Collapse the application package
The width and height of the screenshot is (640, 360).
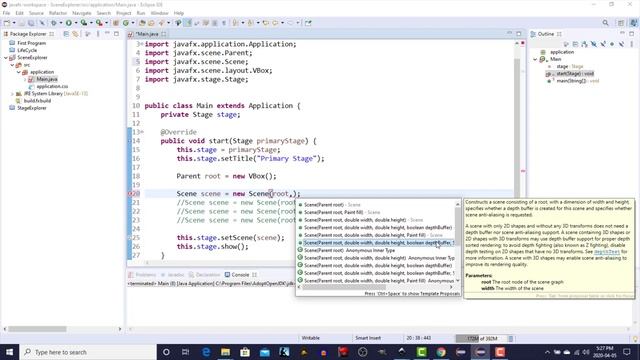tap(19, 72)
